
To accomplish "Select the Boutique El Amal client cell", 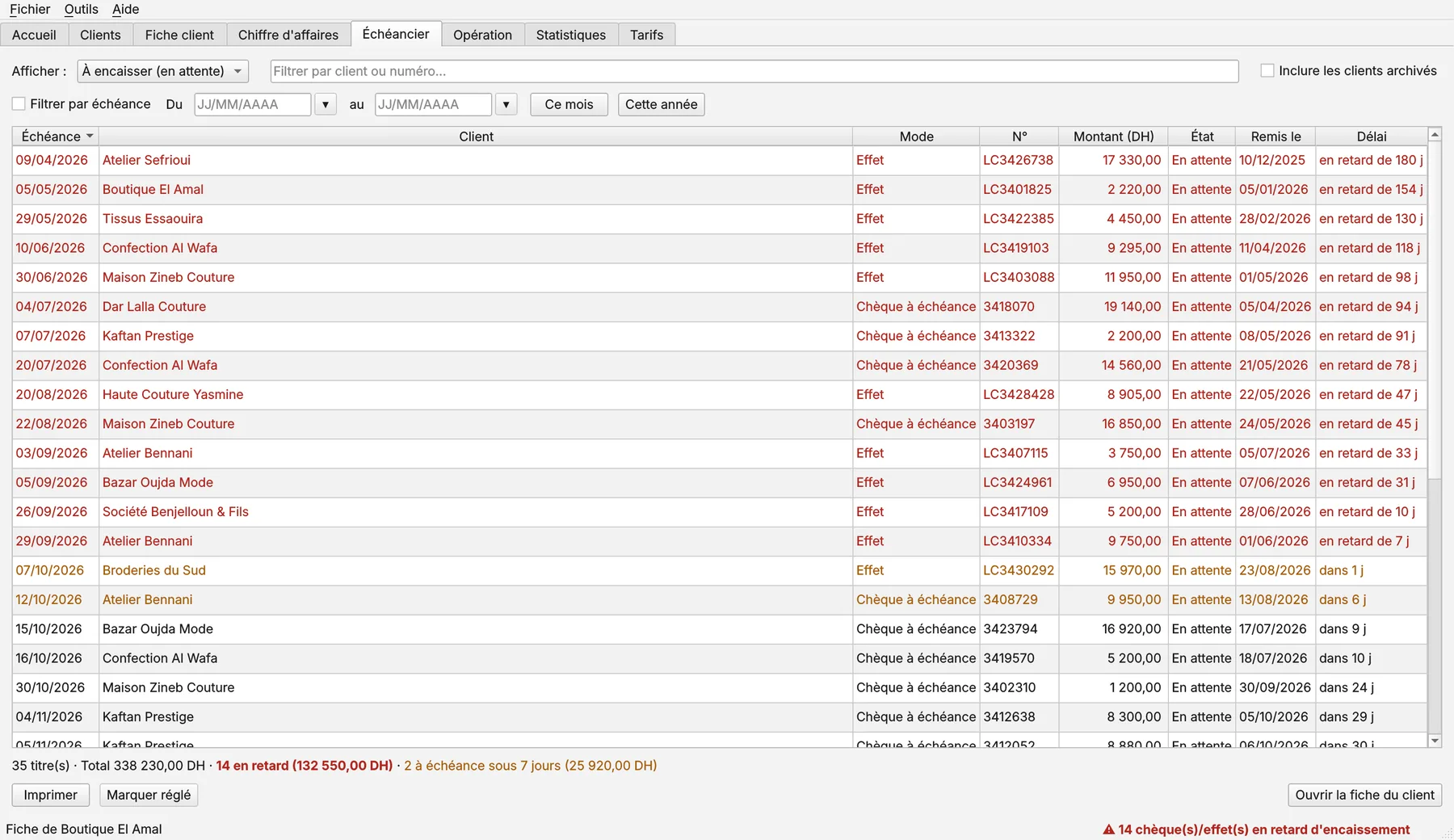I will [475, 189].
